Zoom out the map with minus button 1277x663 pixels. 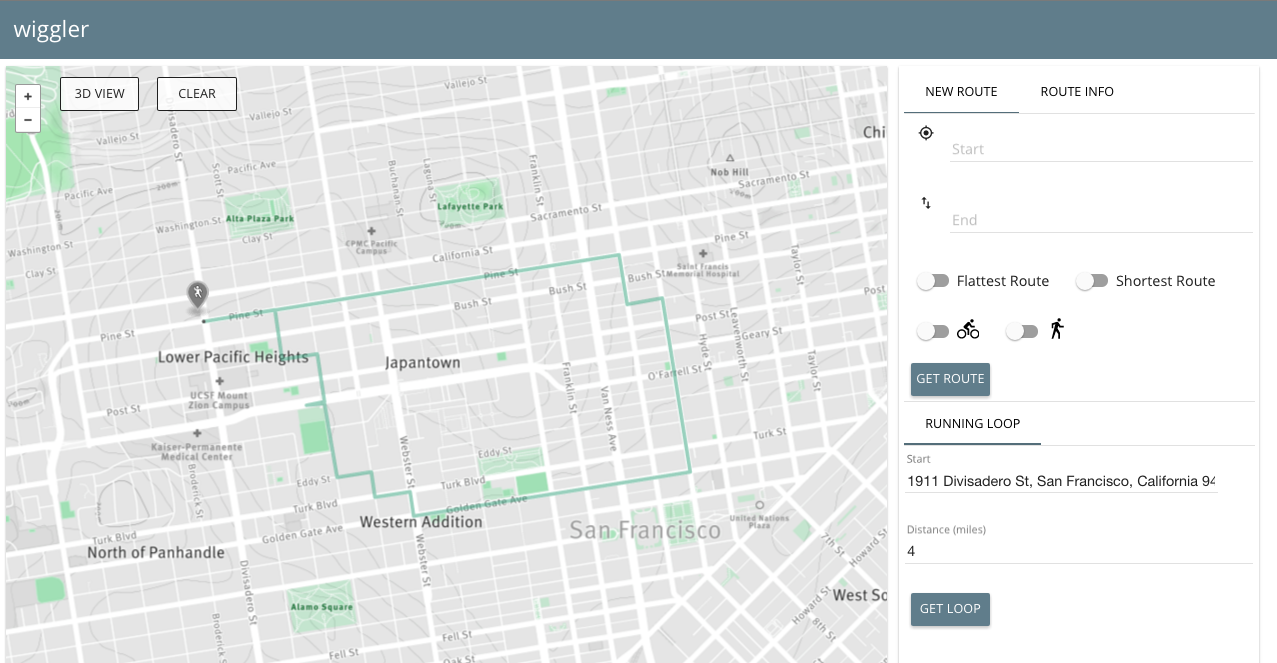coord(28,120)
